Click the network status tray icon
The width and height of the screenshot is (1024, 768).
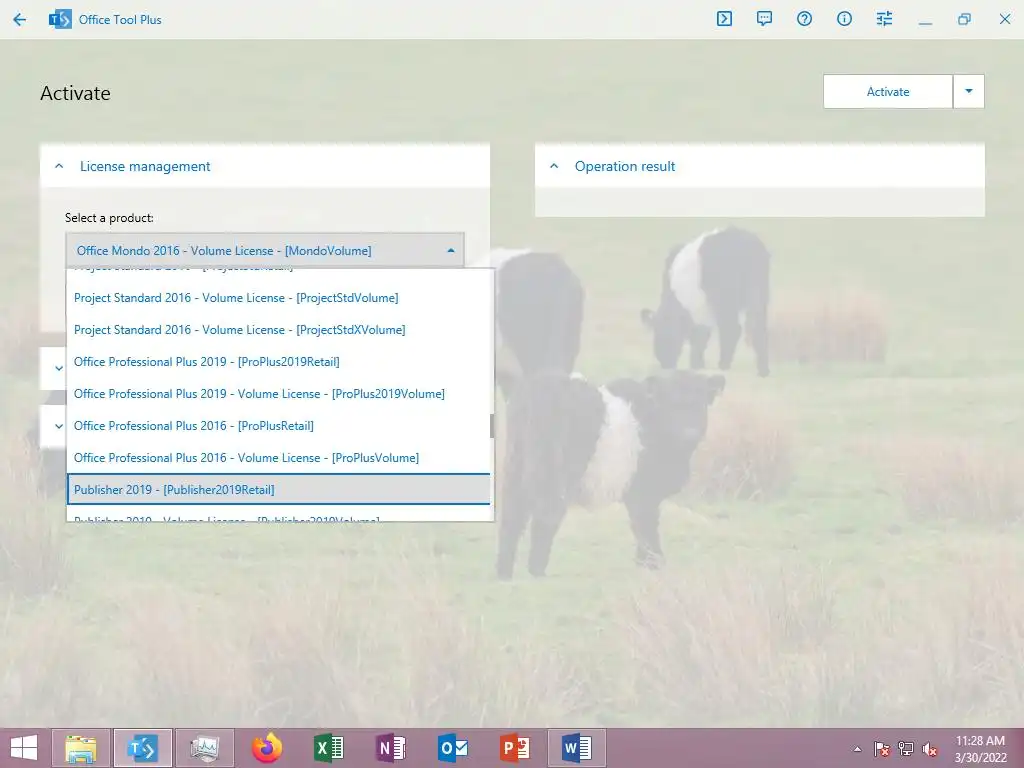(x=906, y=749)
